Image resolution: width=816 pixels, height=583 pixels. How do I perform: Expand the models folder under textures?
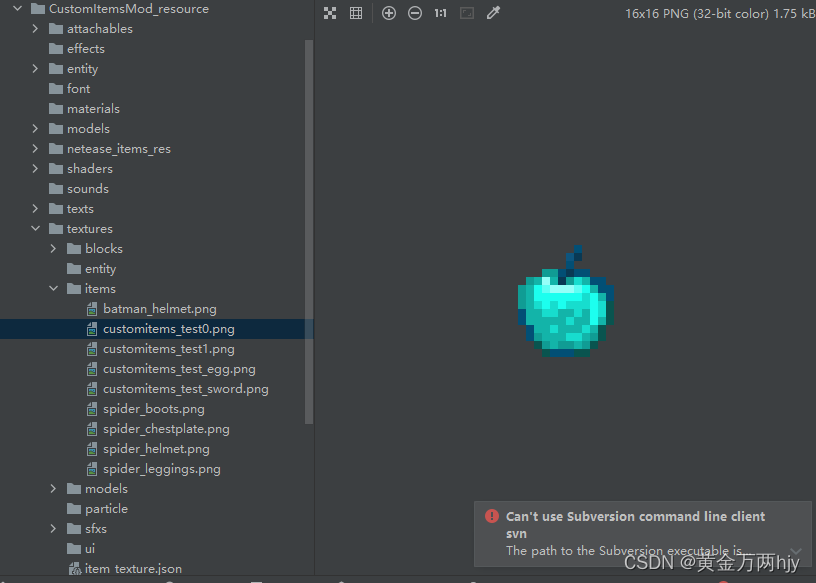coord(53,489)
